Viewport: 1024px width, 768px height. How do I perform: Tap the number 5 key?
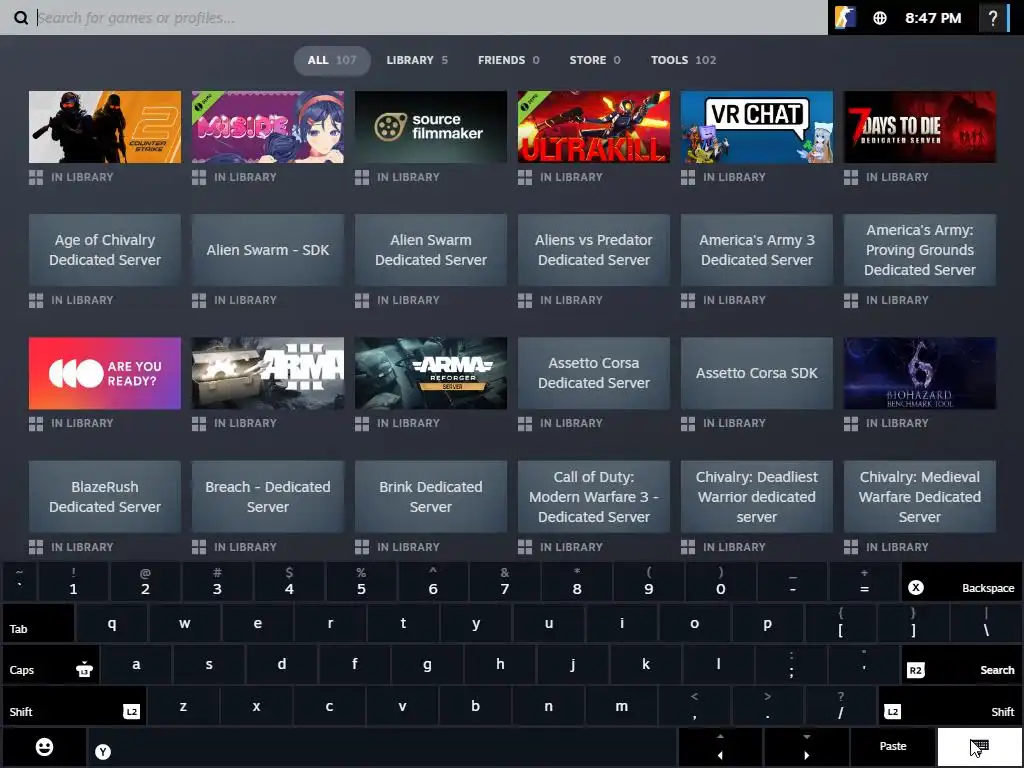pyautogui.click(x=361, y=583)
